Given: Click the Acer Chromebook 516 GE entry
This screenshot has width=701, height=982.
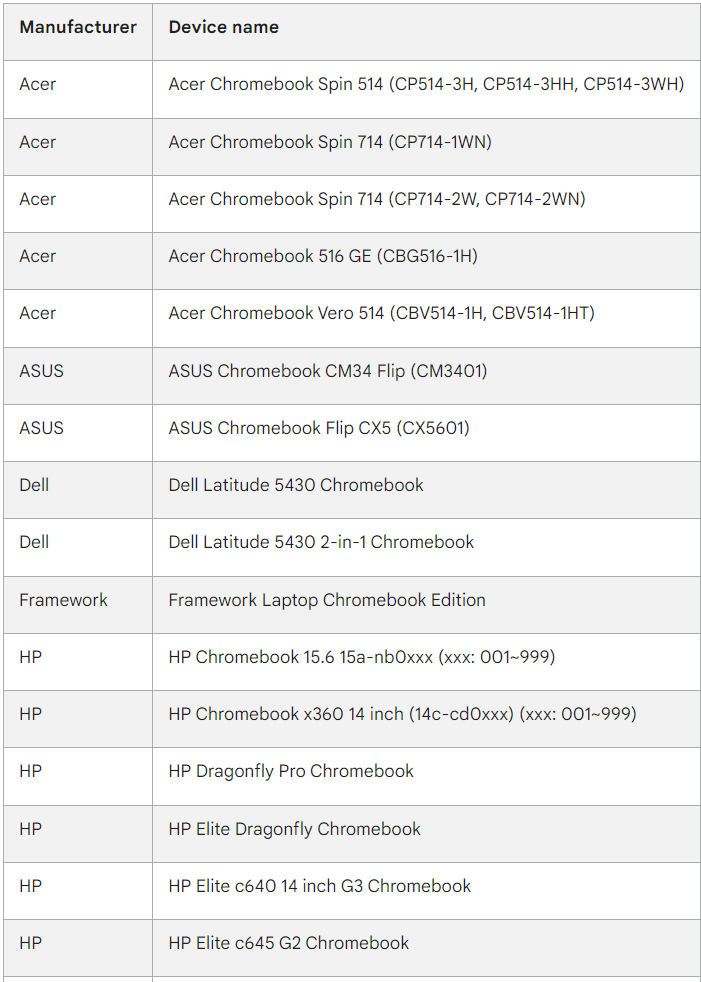Looking at the screenshot, I should [323, 256].
